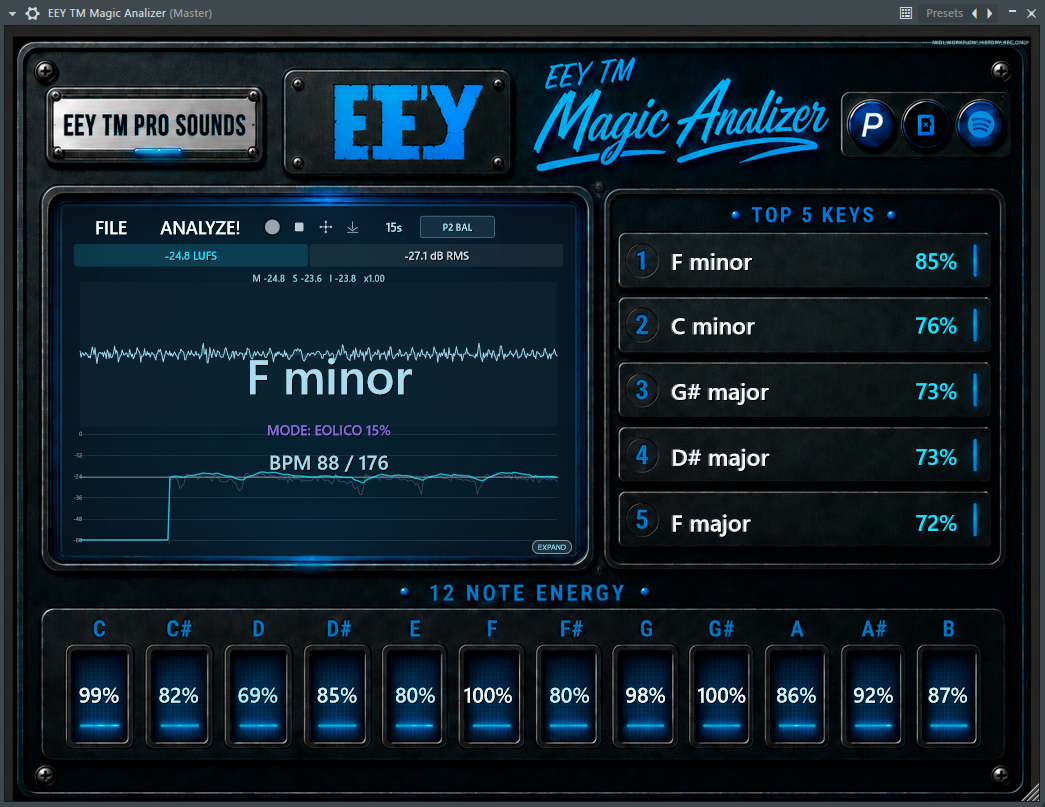
Task: Click the TOP 5 KEYS heading
Action: pos(812,215)
